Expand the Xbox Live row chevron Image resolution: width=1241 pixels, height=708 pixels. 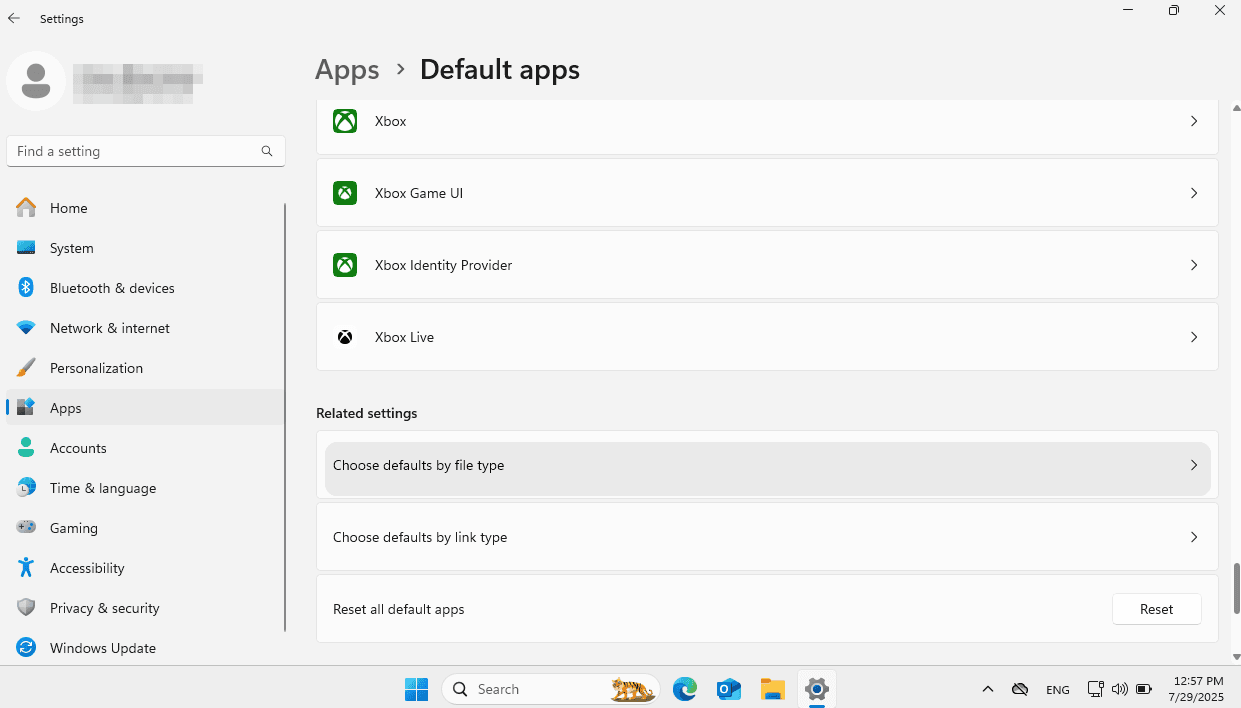coord(1194,337)
